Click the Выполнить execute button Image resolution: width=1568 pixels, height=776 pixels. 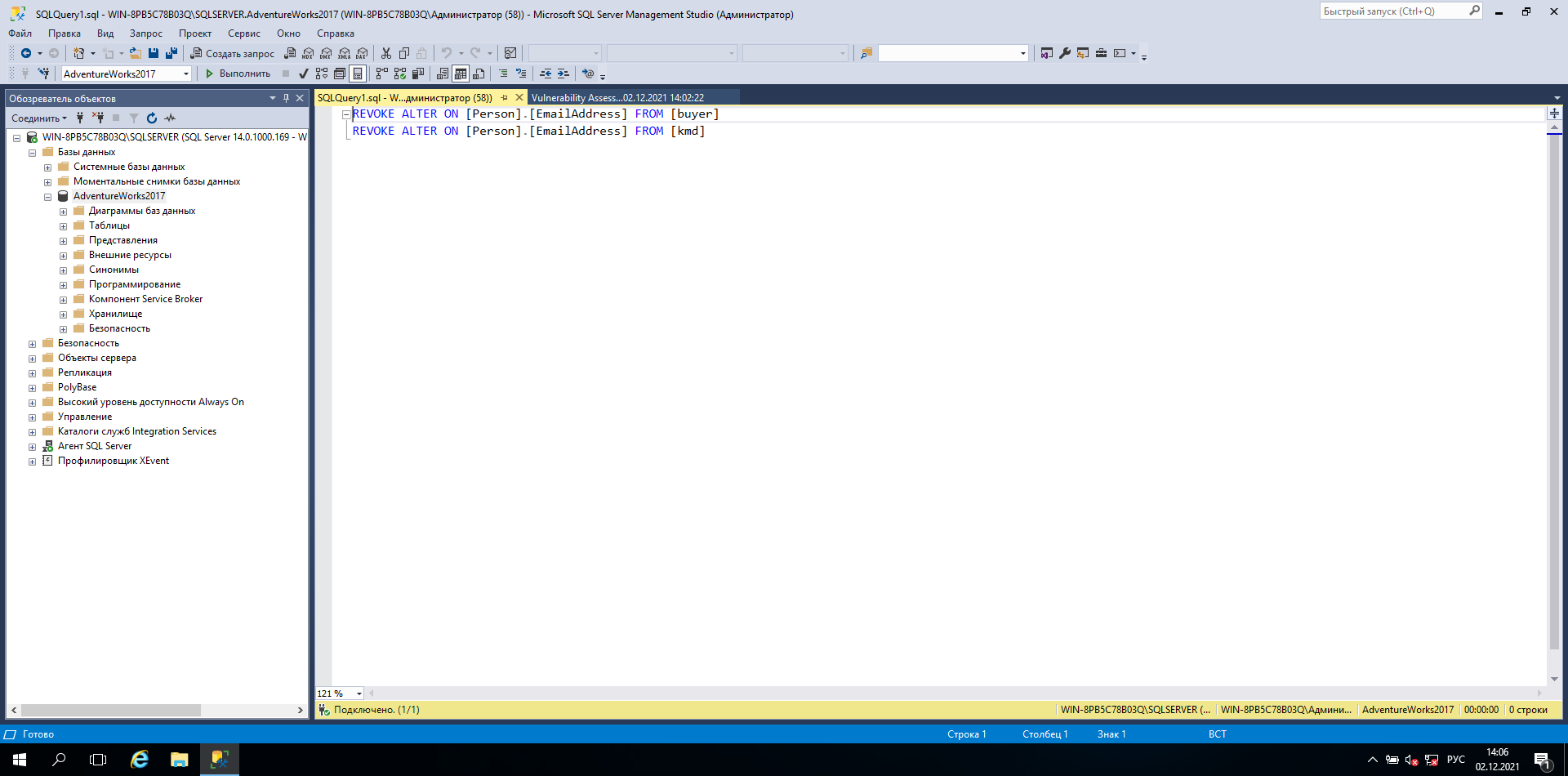coord(238,74)
